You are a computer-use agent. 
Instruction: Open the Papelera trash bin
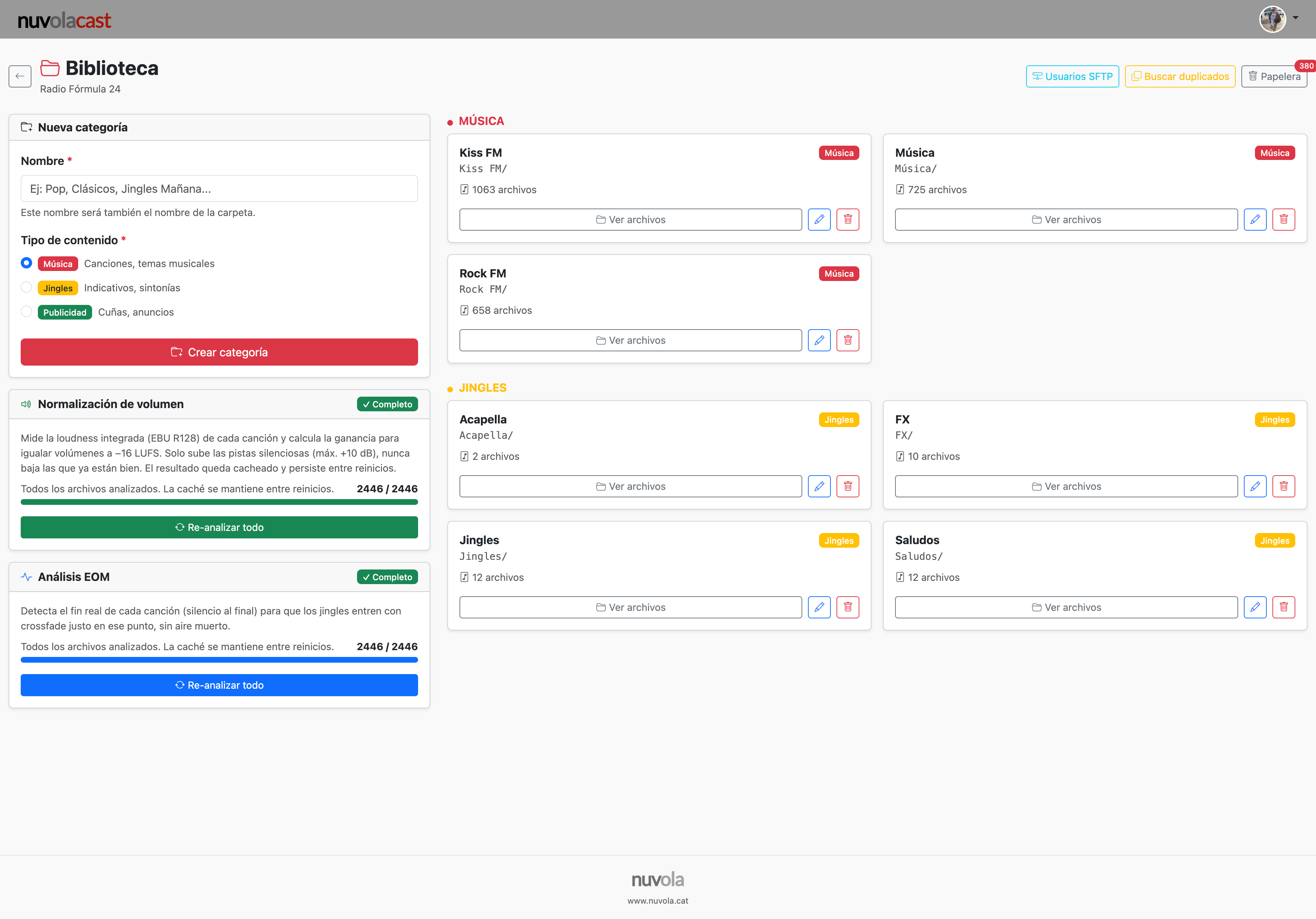tap(1274, 76)
